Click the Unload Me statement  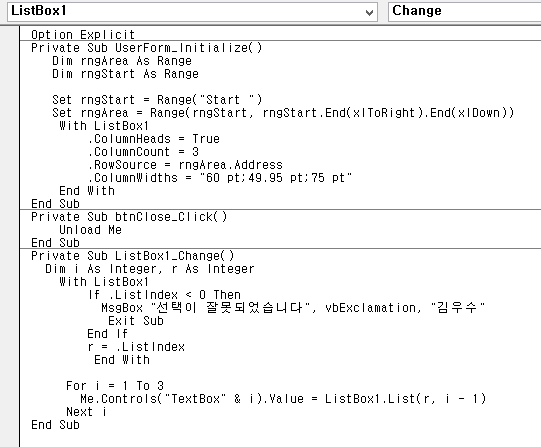point(90,230)
